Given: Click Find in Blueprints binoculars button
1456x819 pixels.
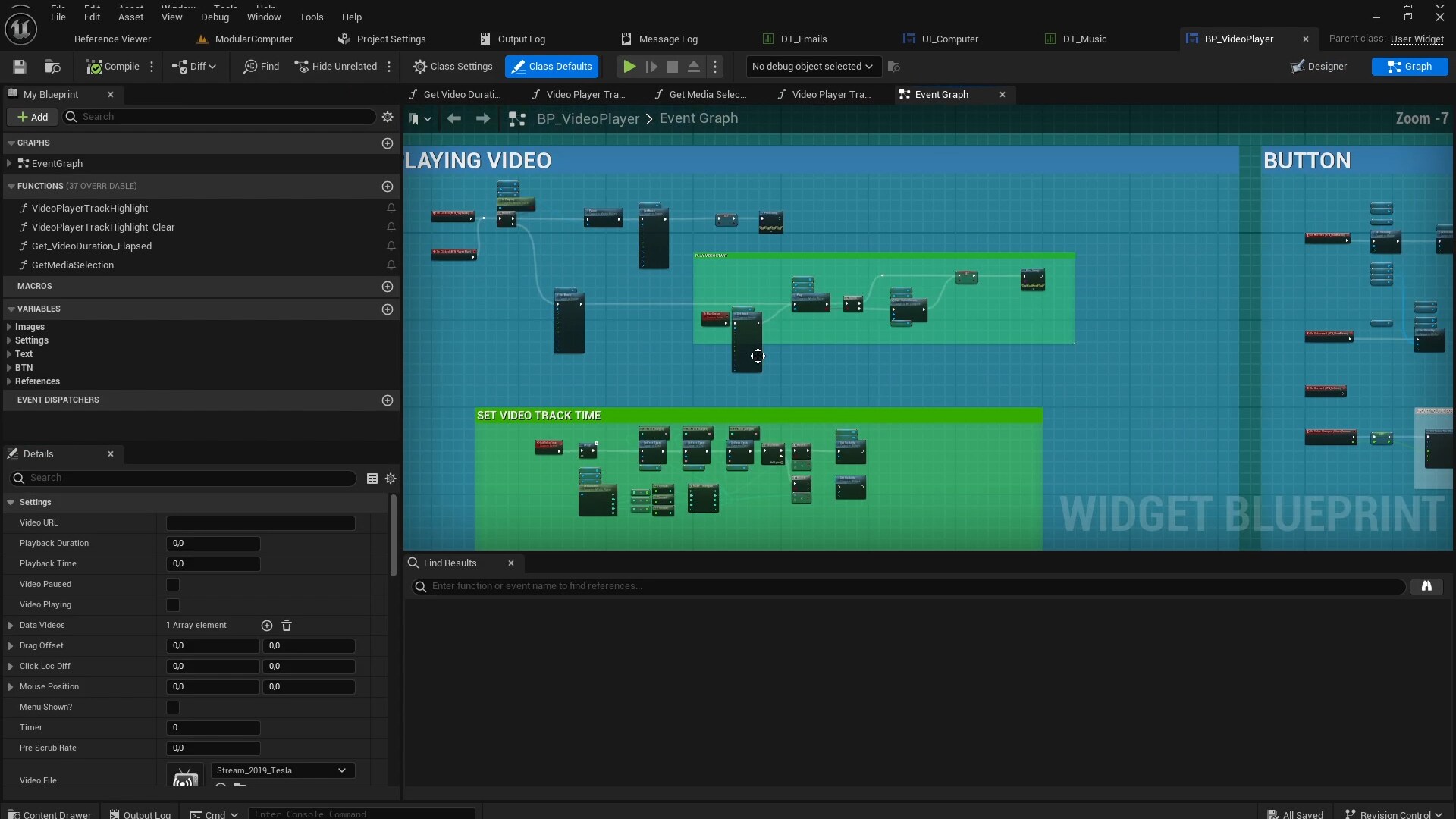Looking at the screenshot, I should point(1426,586).
